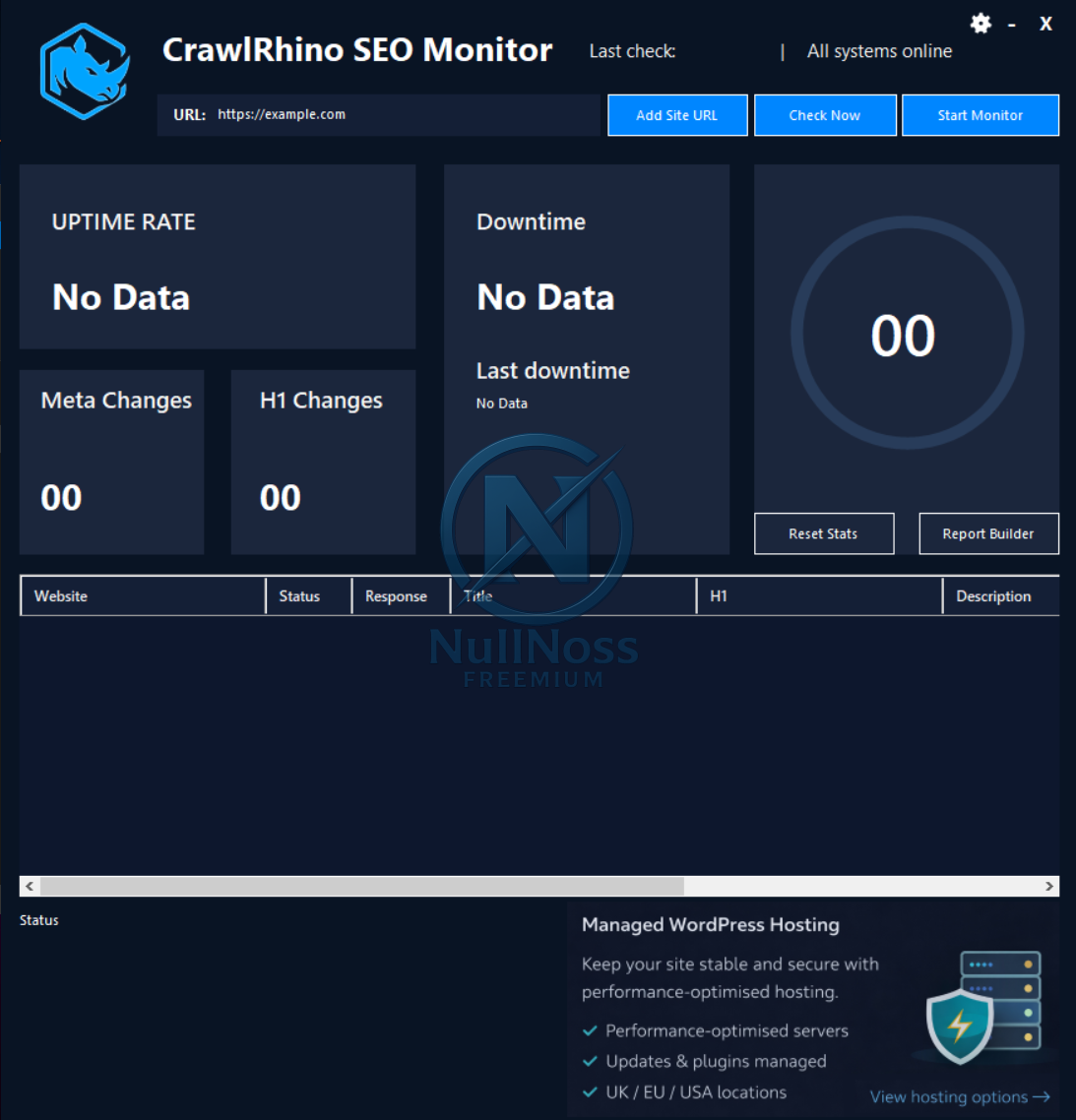Screen dimensions: 1076x1120
Task: Click the checkmark beside Performance-optimised servers
Action: (590, 1030)
